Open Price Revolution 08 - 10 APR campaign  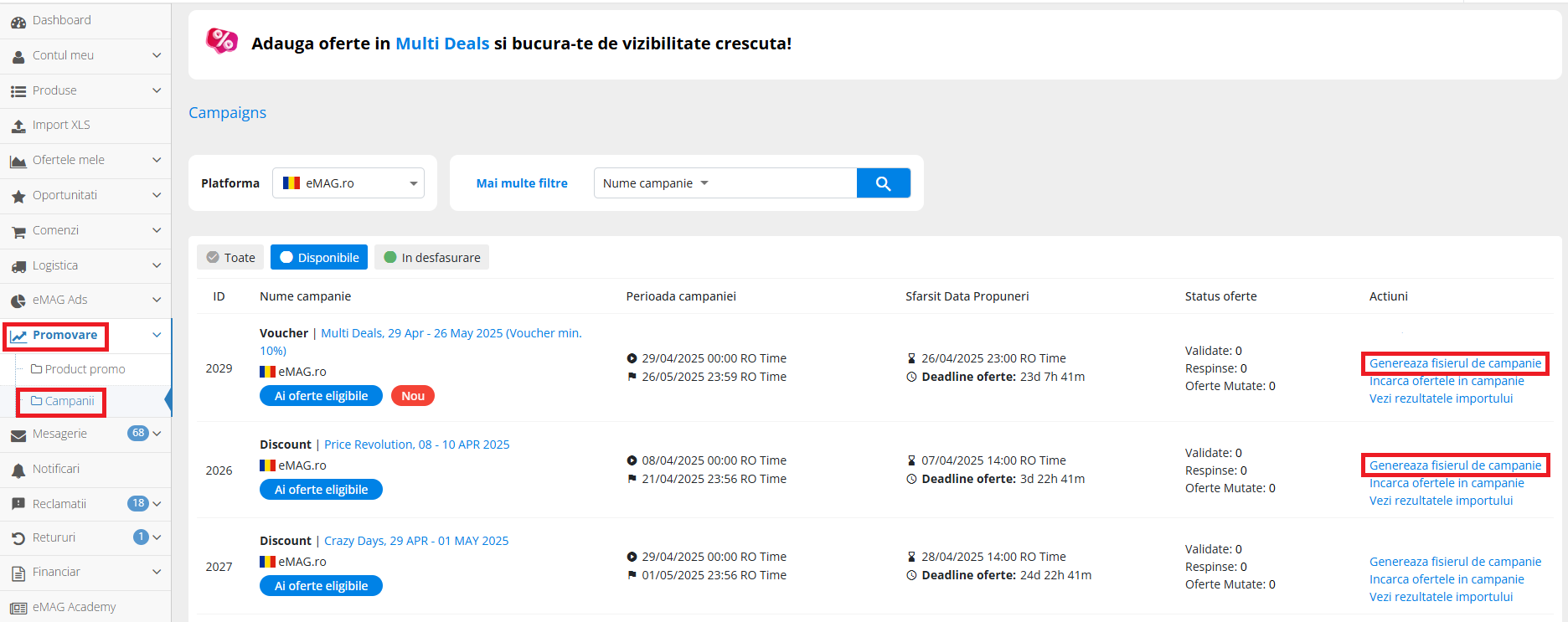tap(417, 445)
